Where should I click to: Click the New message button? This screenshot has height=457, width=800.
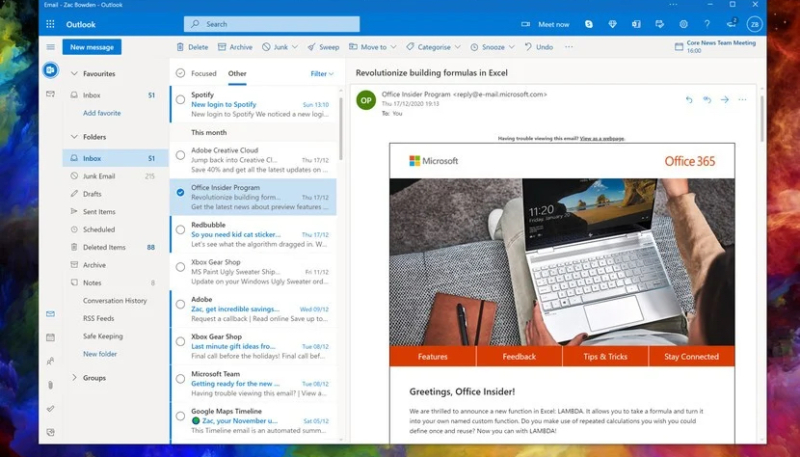pyautogui.click(x=92, y=47)
